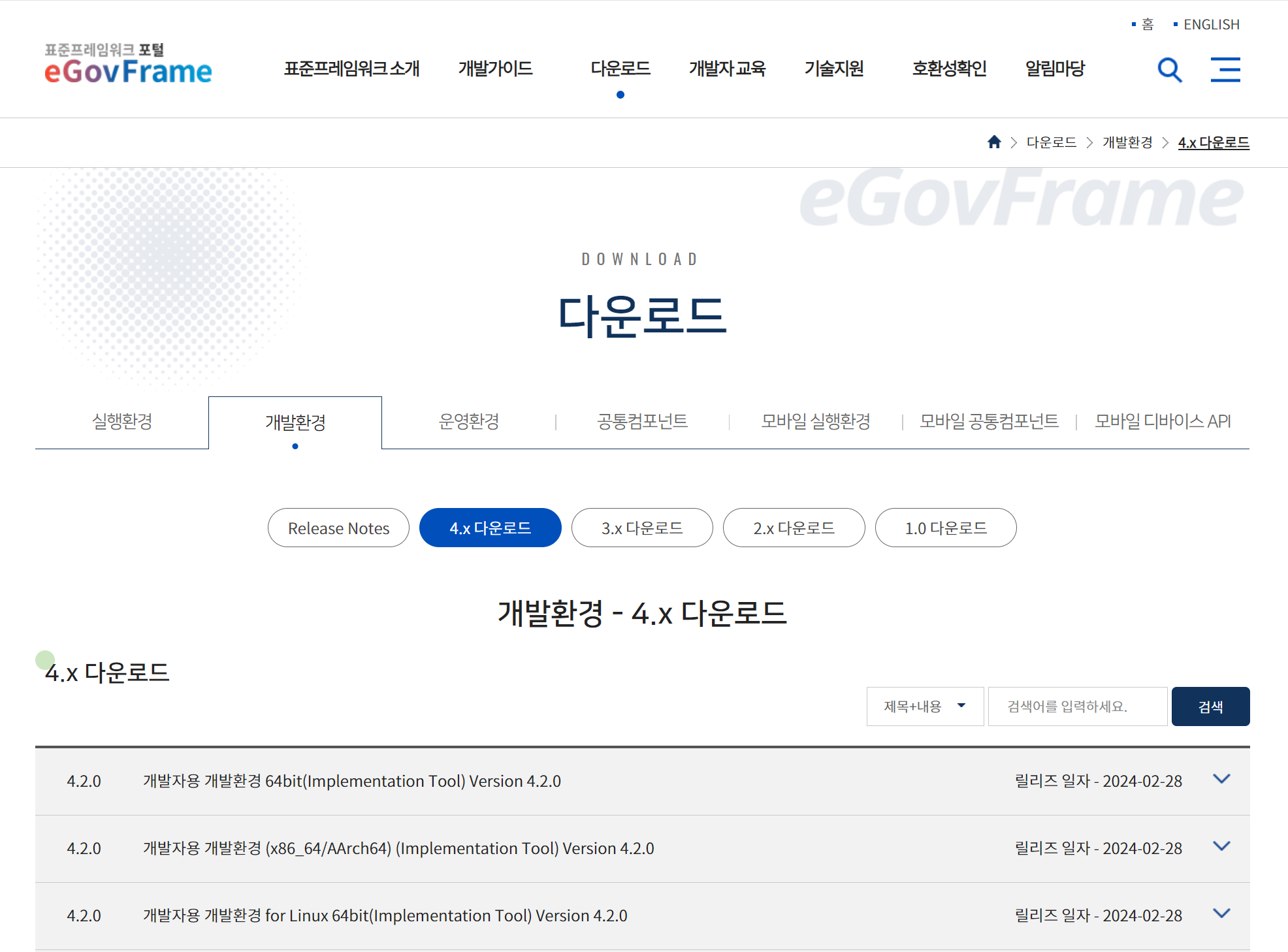Open the hamburger full menu icon
1288x952 pixels.
[1225, 69]
